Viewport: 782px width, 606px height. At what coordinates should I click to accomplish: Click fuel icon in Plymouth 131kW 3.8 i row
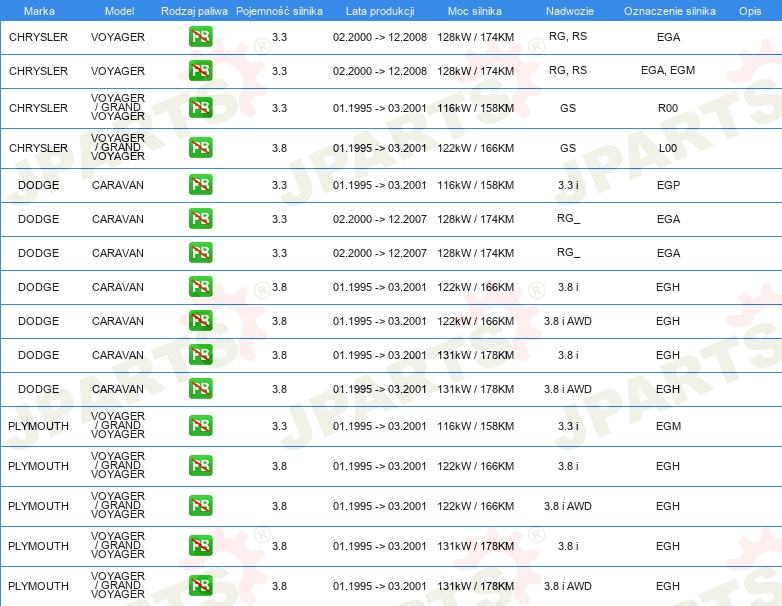pyautogui.click(x=200, y=546)
